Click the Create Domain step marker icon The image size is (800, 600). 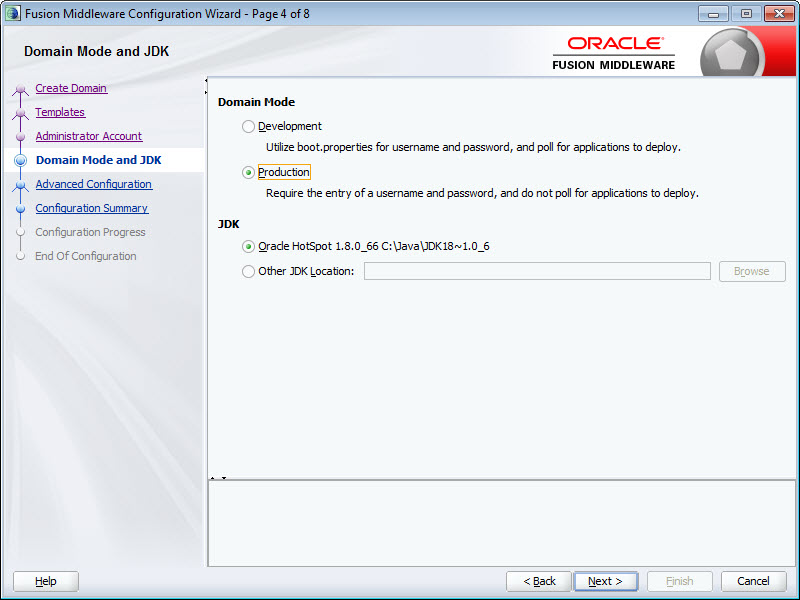pos(20,89)
